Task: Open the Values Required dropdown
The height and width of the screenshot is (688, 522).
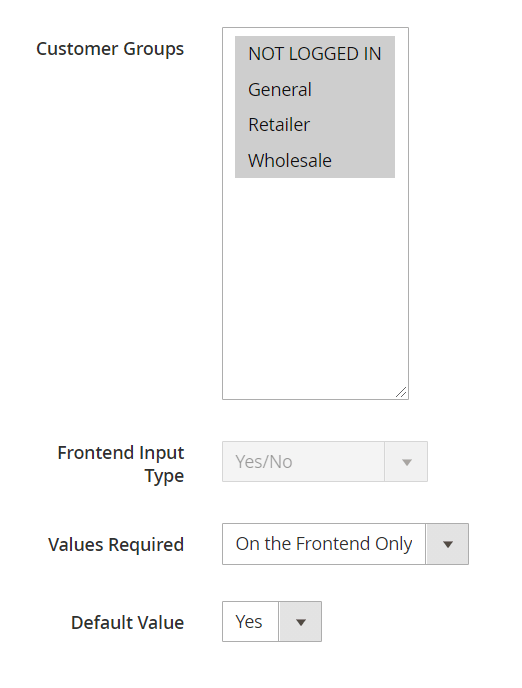Action: click(x=345, y=544)
